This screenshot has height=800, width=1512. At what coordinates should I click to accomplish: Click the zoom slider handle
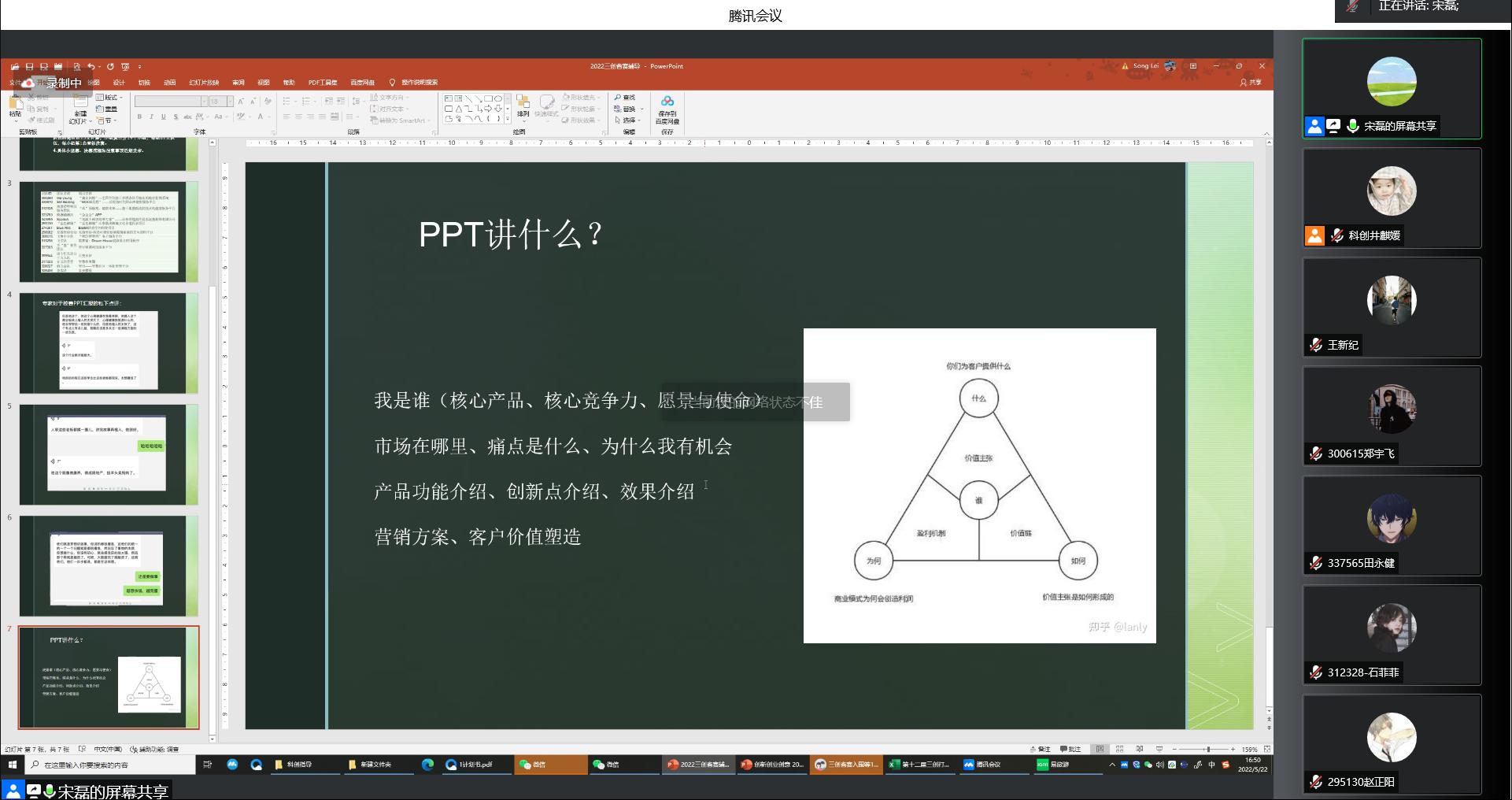1207,749
